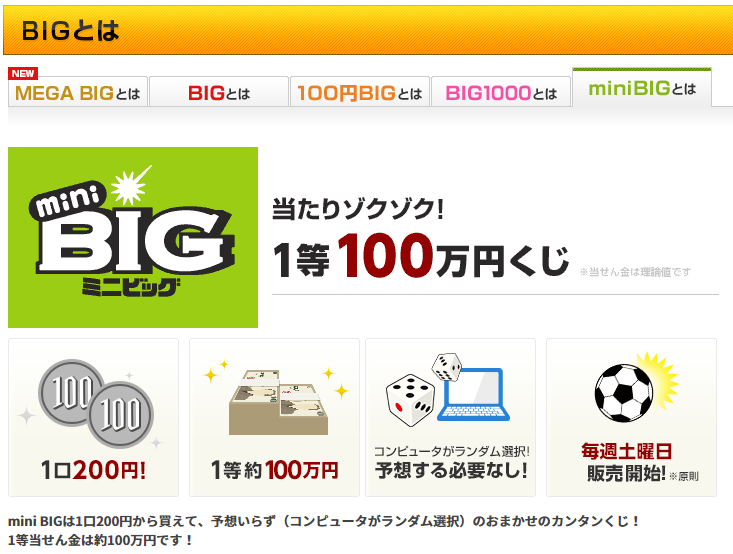The height and width of the screenshot is (554, 733).
Task: Click the two 100 yen coins icon
Action: coord(96,403)
